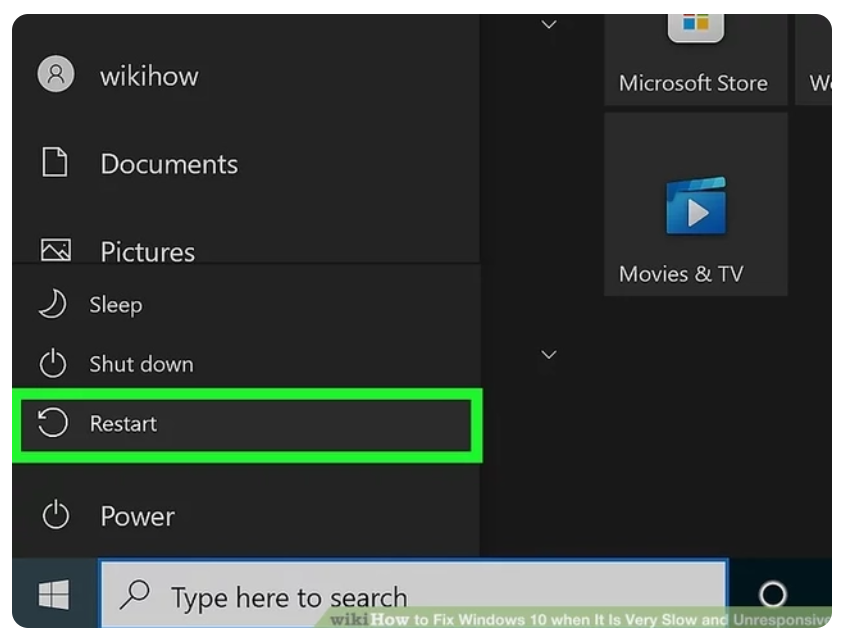Click the Cortana circle on the taskbar

pos(772,596)
